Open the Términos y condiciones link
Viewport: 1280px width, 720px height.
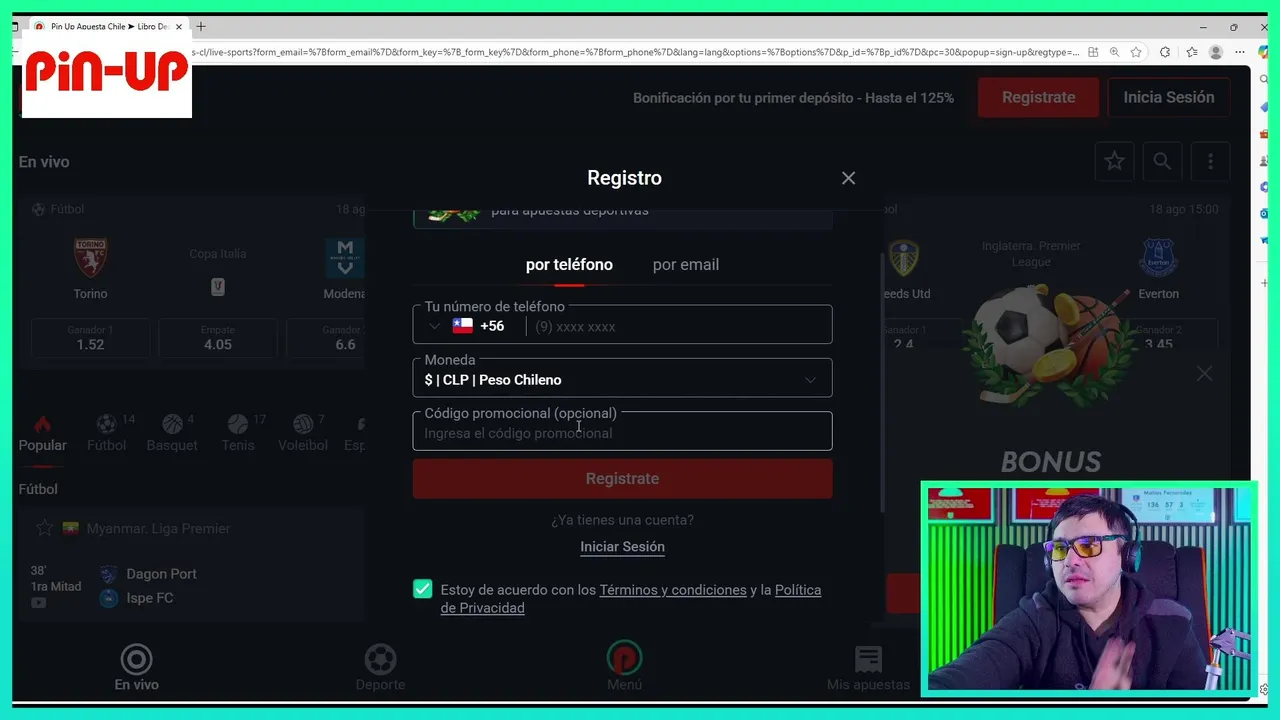pos(673,590)
